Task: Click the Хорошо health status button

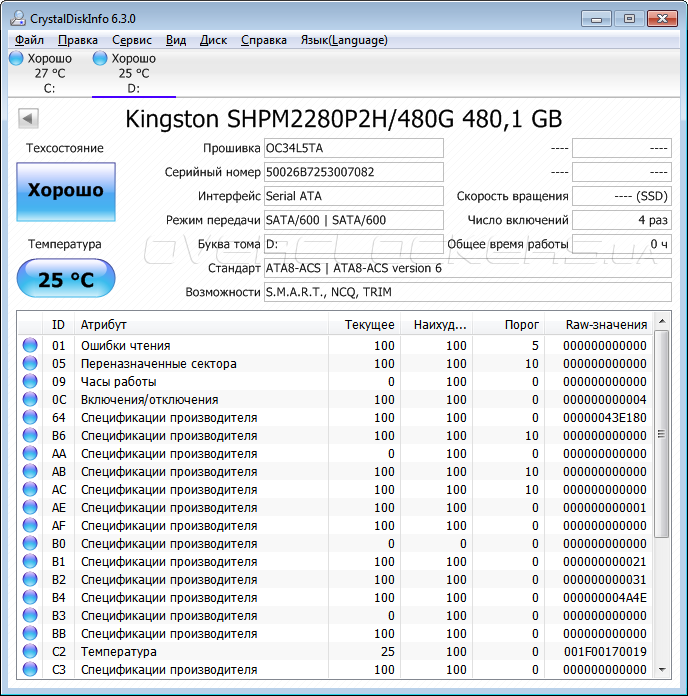Action: coord(66,191)
